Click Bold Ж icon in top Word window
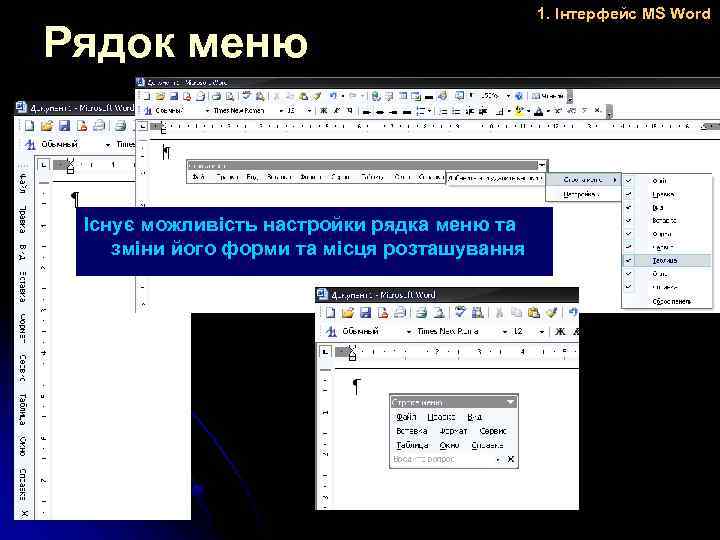720x540 pixels. [324, 111]
